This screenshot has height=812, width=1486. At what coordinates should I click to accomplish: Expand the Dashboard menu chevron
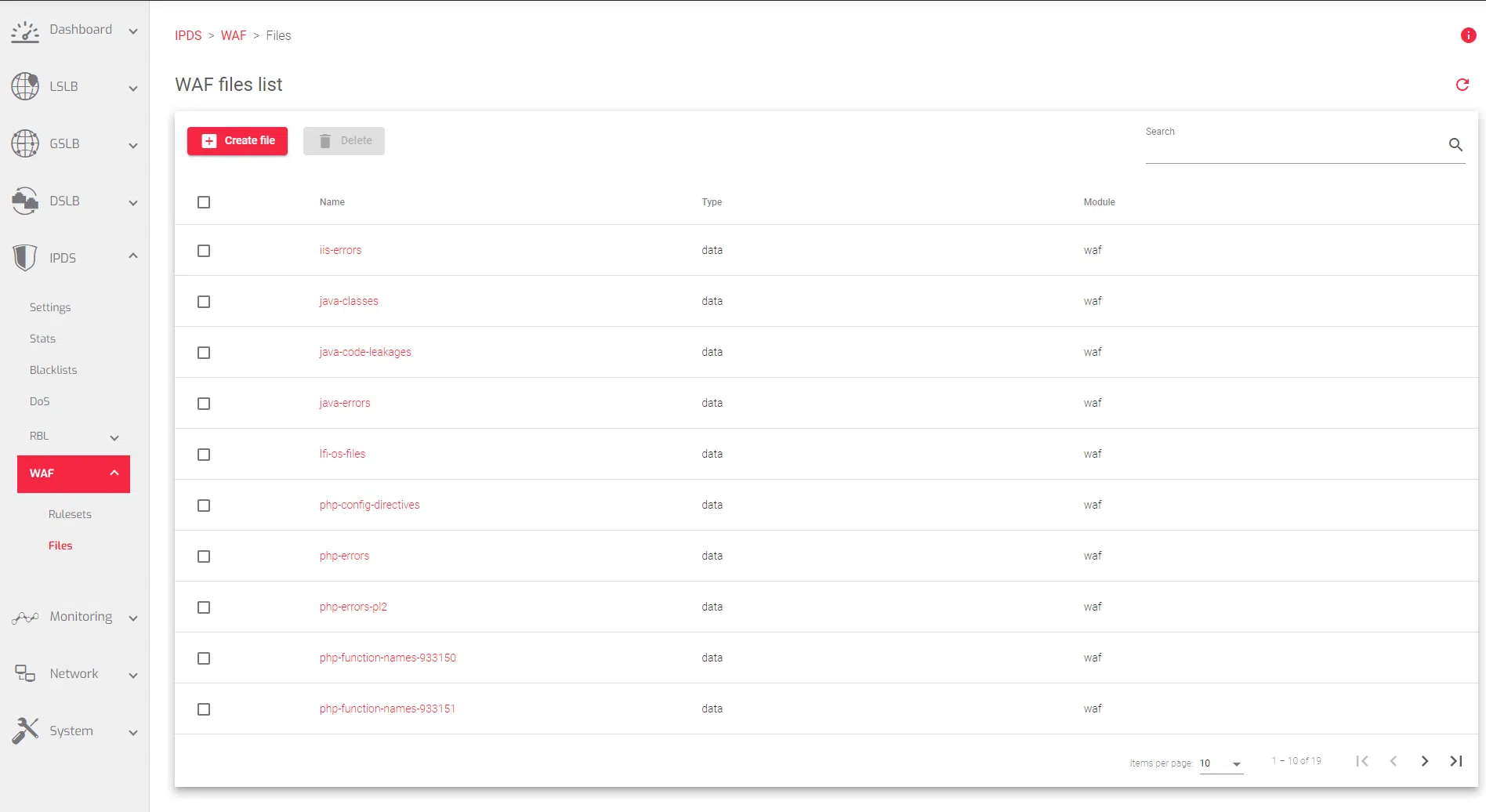[133, 31]
